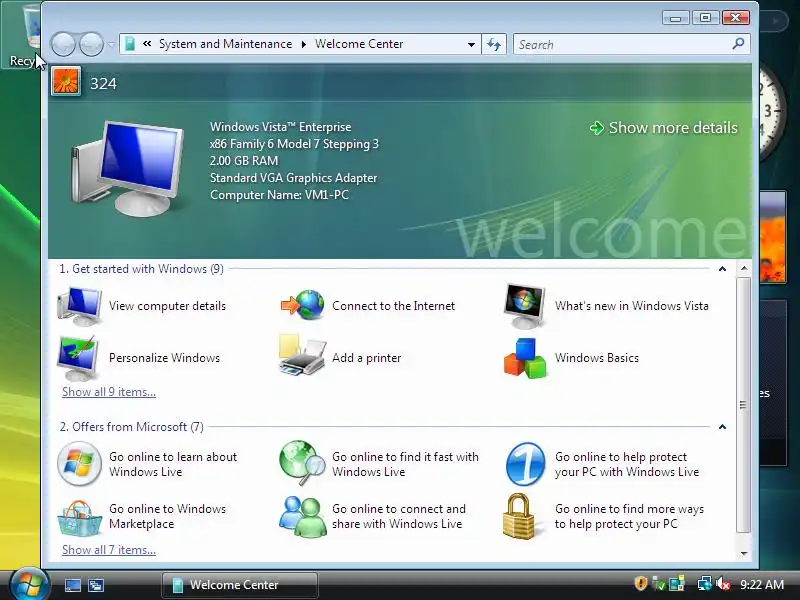The width and height of the screenshot is (800, 600).
Task: Select the Personalize Windows icon
Action: tap(79, 358)
